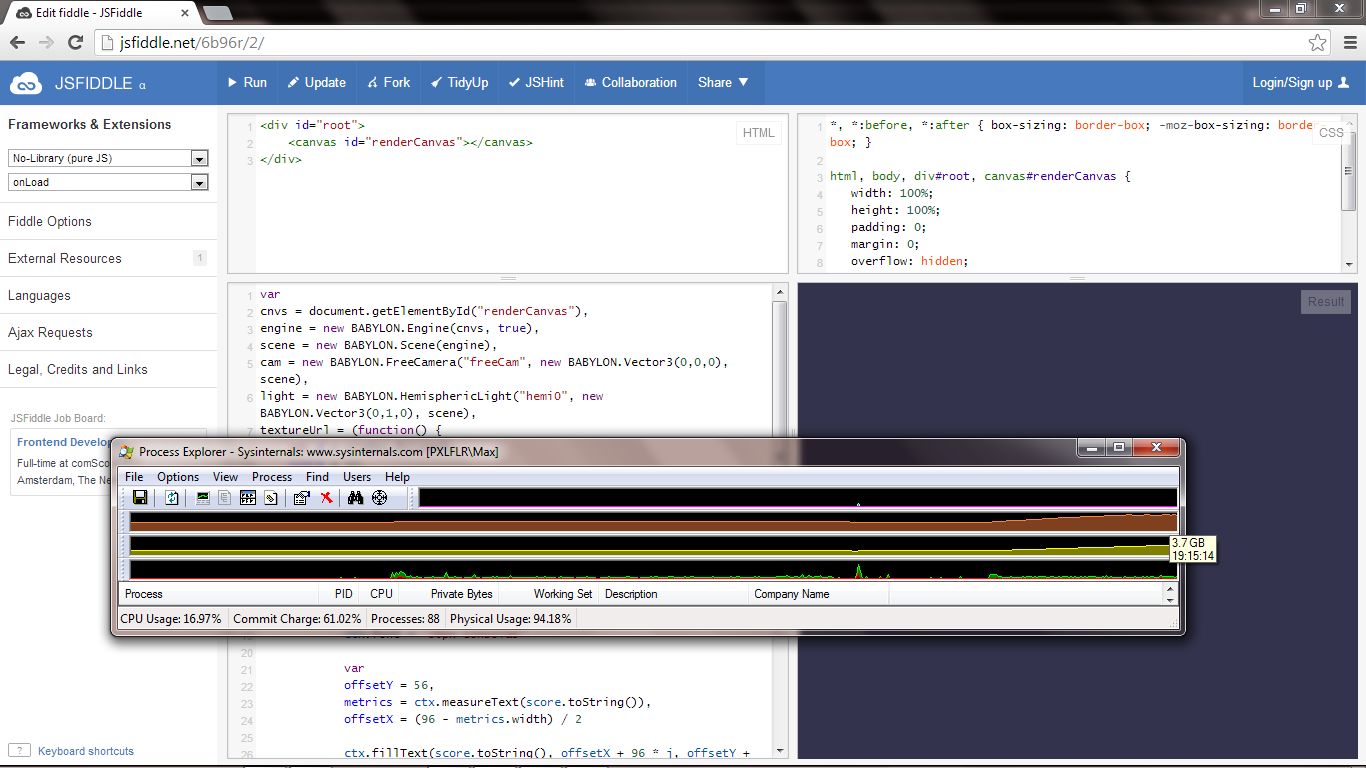Click CSS panel scrollbar down arrow
The width and height of the screenshot is (1366, 768).
[x=1349, y=265]
